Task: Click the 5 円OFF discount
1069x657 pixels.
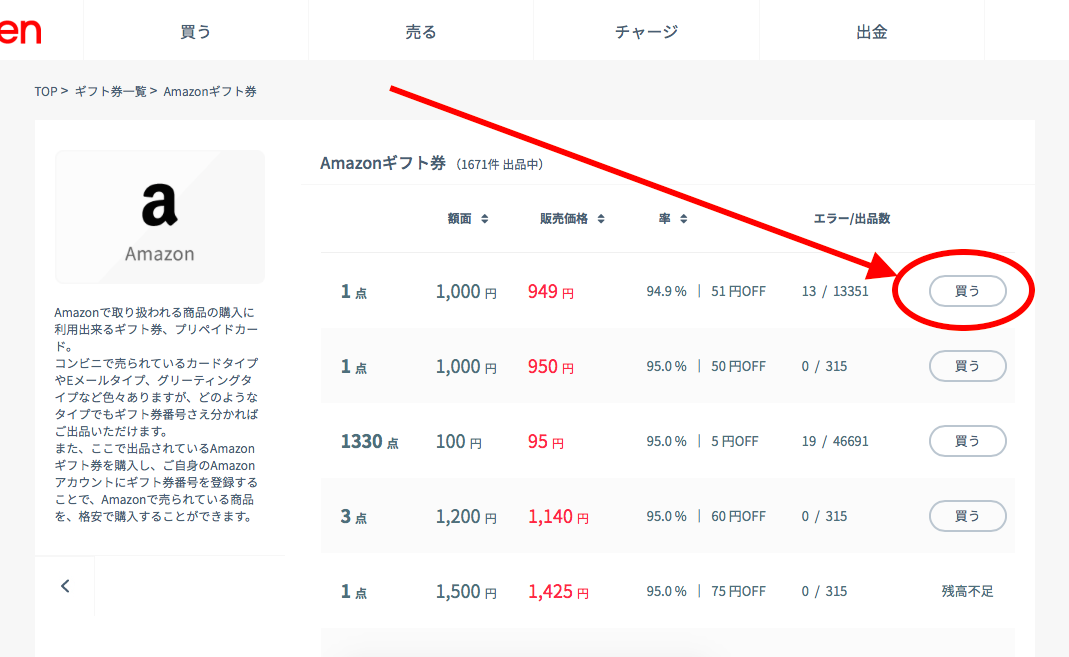Action: point(735,441)
